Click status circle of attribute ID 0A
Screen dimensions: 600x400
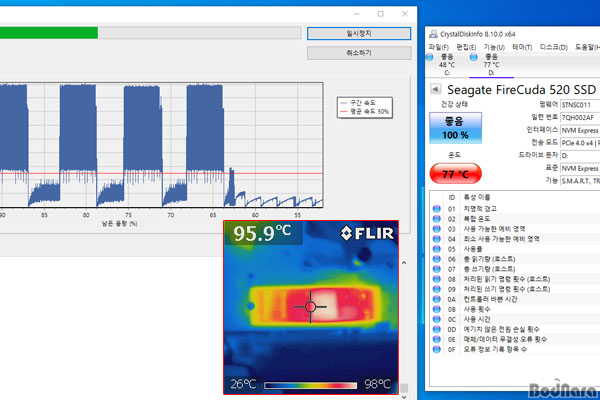point(437,299)
